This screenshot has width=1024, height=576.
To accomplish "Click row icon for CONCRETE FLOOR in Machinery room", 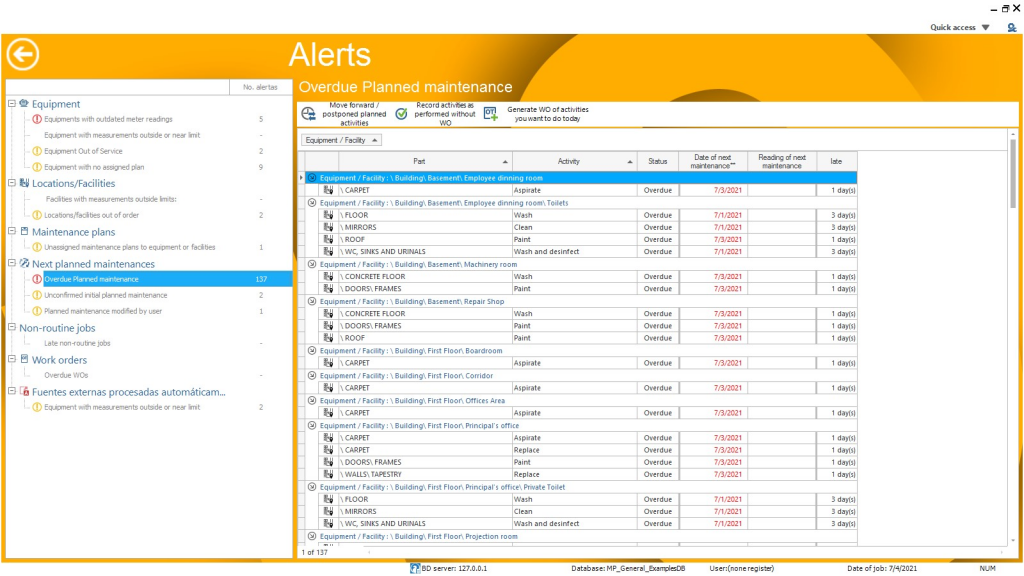I will coord(328,276).
